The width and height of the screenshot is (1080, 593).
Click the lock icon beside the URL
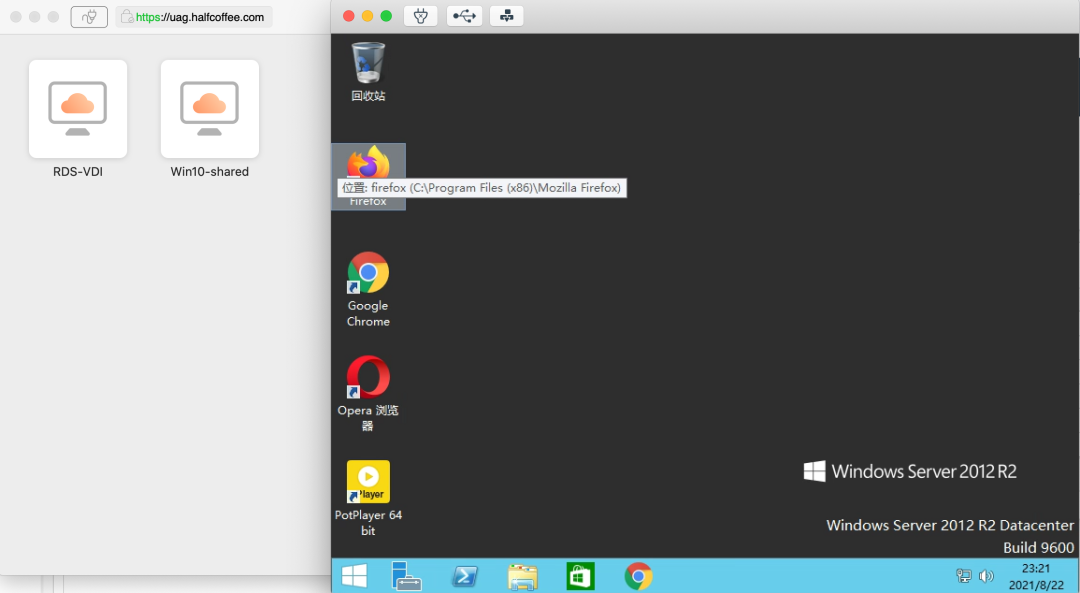(127, 17)
